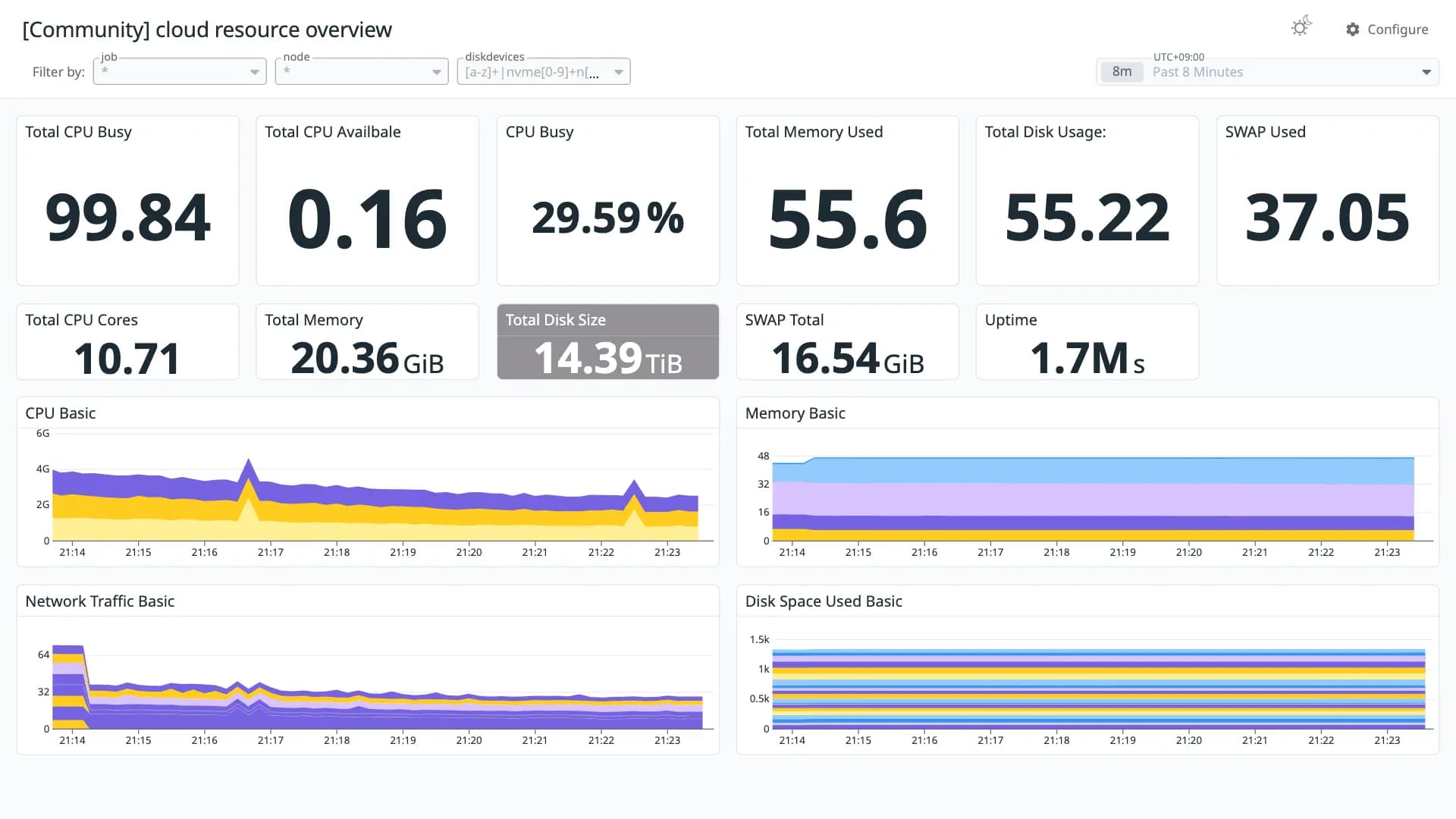
Task: Expand the job filter dropdown
Action: click(180, 71)
